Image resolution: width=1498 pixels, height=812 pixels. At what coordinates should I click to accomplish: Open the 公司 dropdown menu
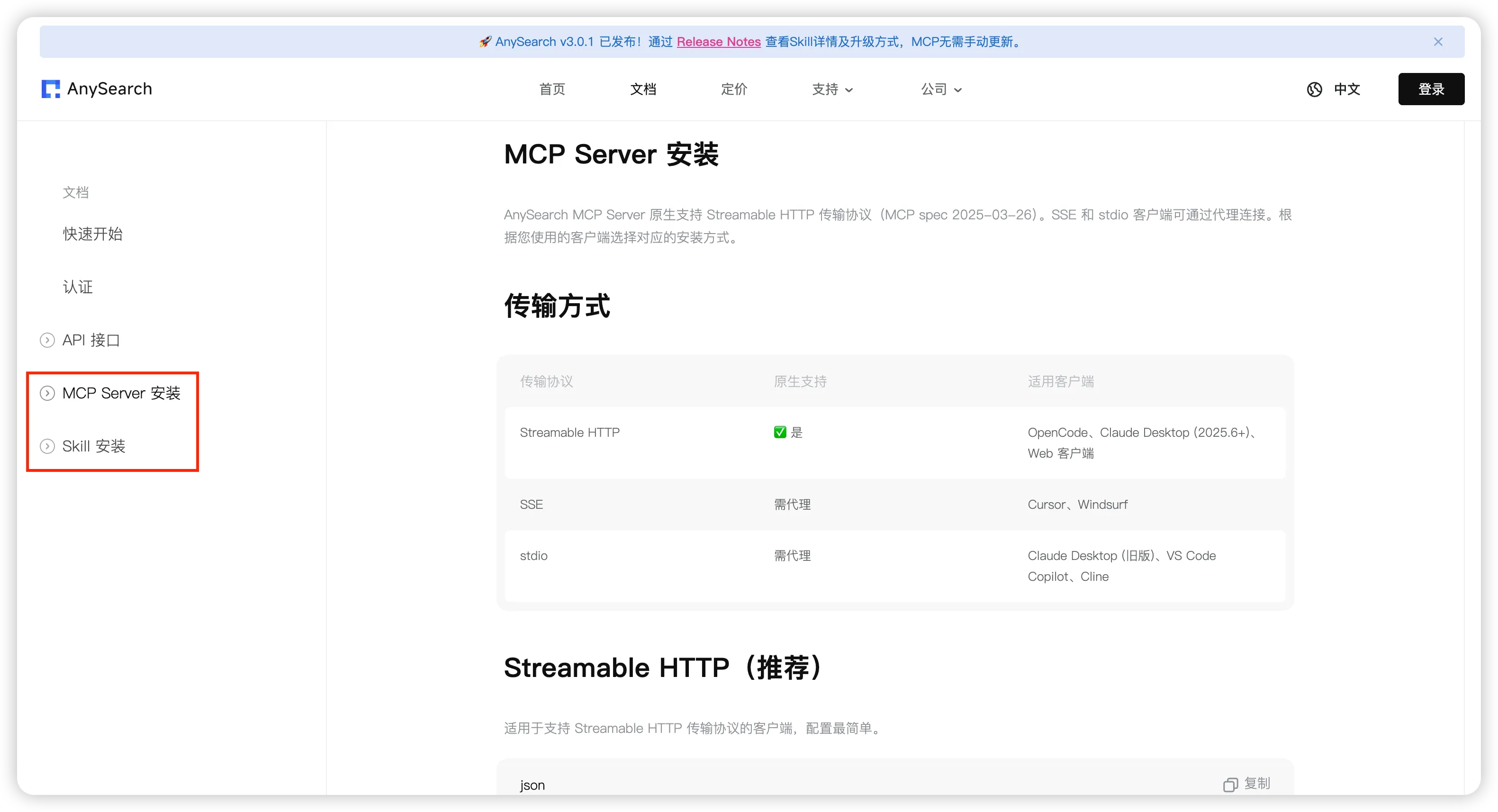[941, 89]
